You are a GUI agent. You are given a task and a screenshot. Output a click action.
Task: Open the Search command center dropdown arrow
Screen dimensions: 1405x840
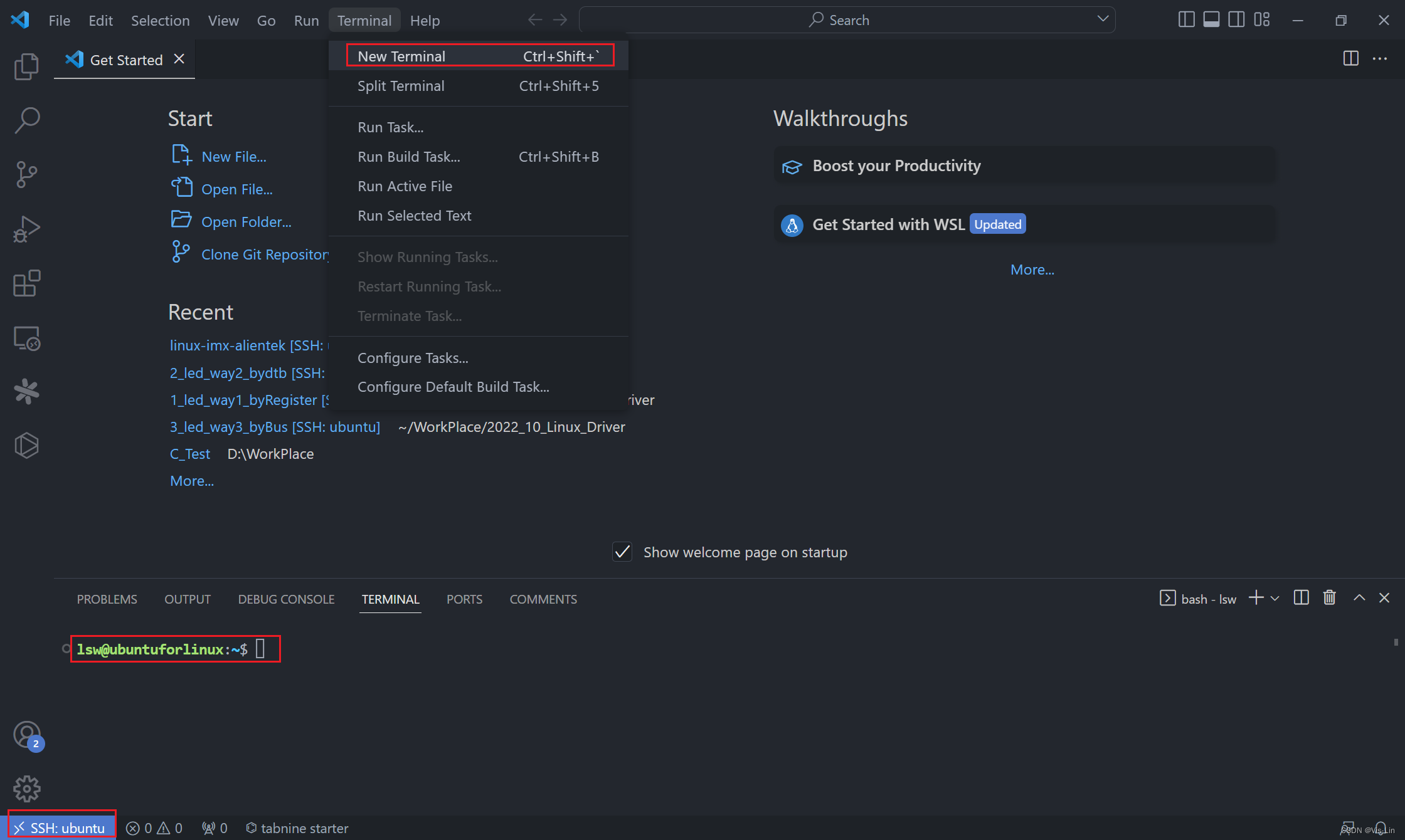click(1103, 19)
